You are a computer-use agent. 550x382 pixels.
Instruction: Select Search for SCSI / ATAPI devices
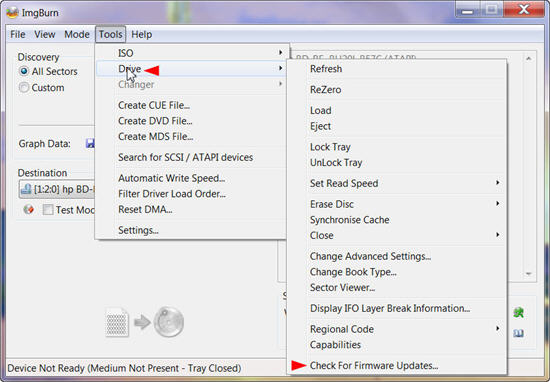click(x=192, y=157)
